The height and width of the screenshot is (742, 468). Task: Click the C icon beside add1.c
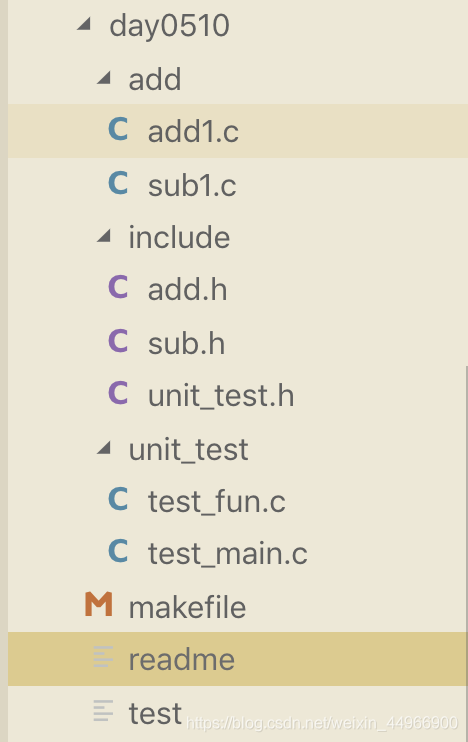pos(118,129)
